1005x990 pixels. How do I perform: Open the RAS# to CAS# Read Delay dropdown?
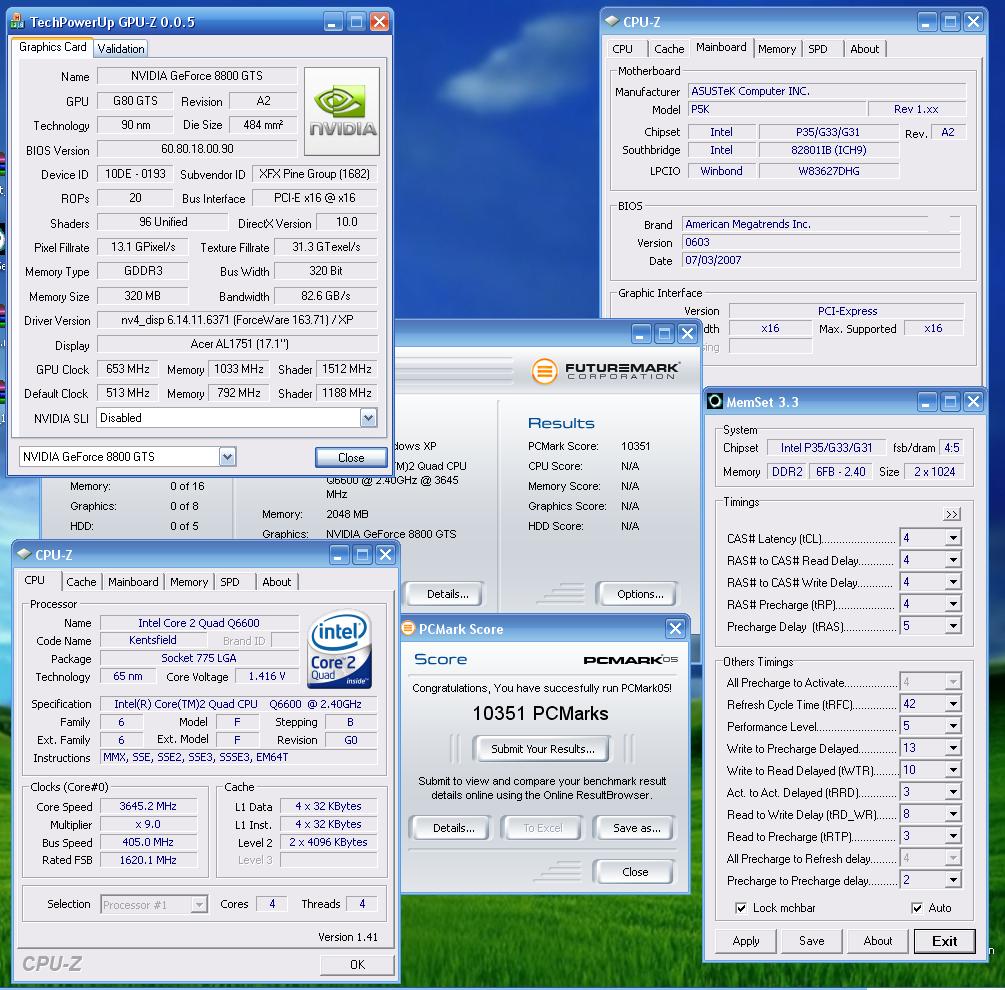[x=953, y=560]
